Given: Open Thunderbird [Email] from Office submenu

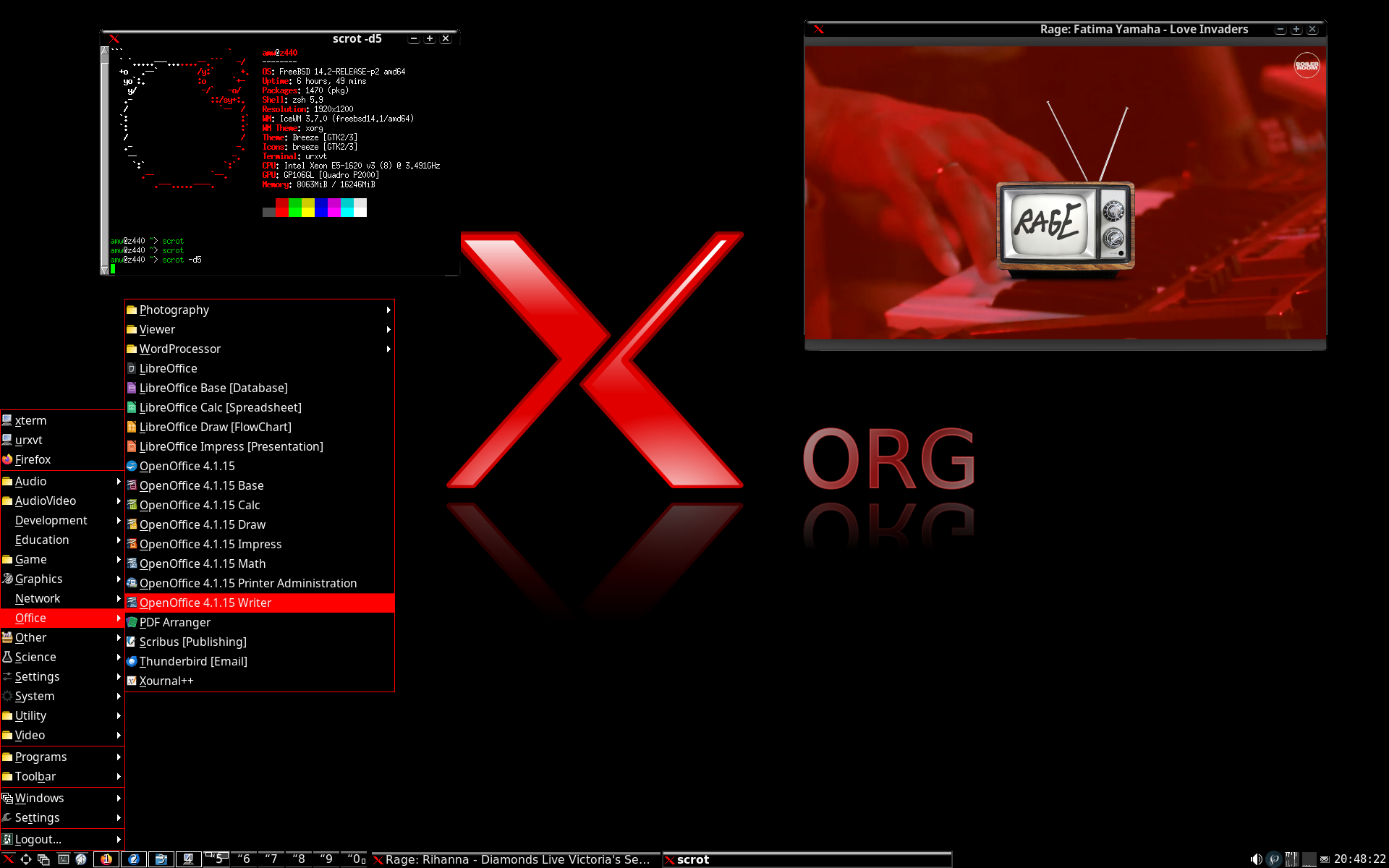Looking at the screenshot, I should (x=193, y=661).
